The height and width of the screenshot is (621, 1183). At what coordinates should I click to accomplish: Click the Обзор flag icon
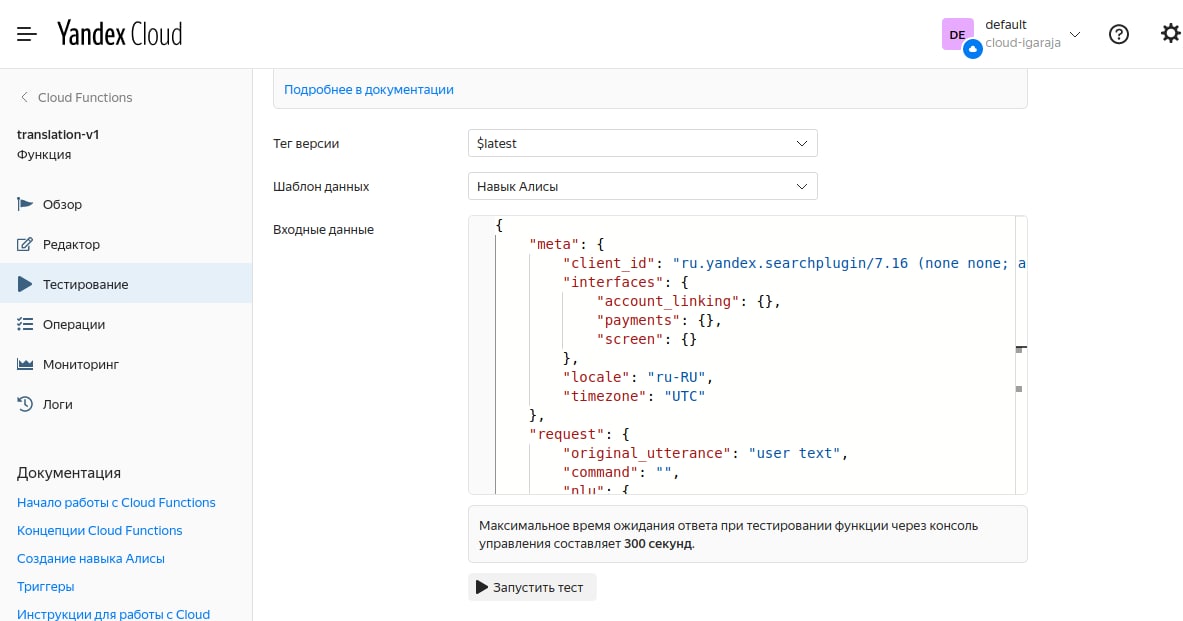(25, 204)
